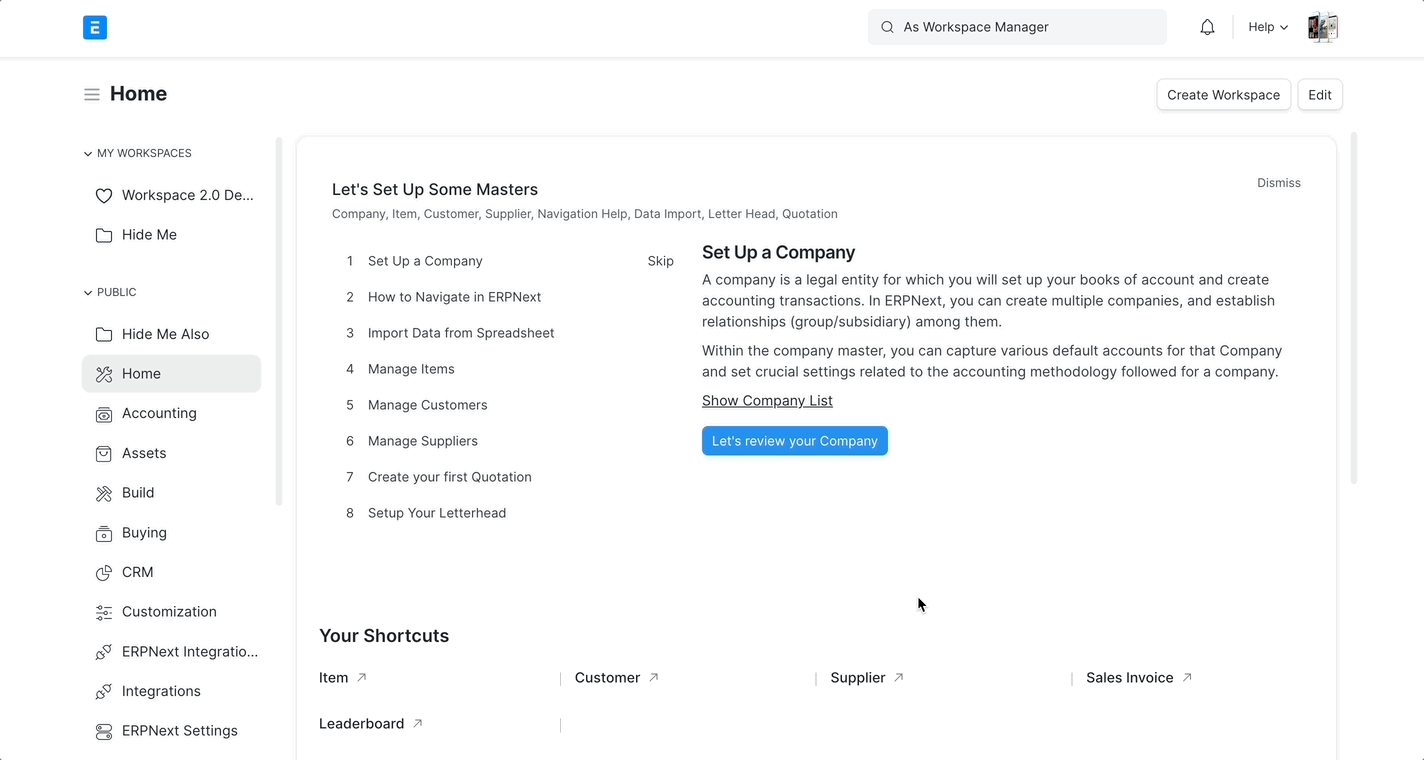Select the Home workspace in the sidebar
Image resolution: width=1424 pixels, height=760 pixels.
141,373
